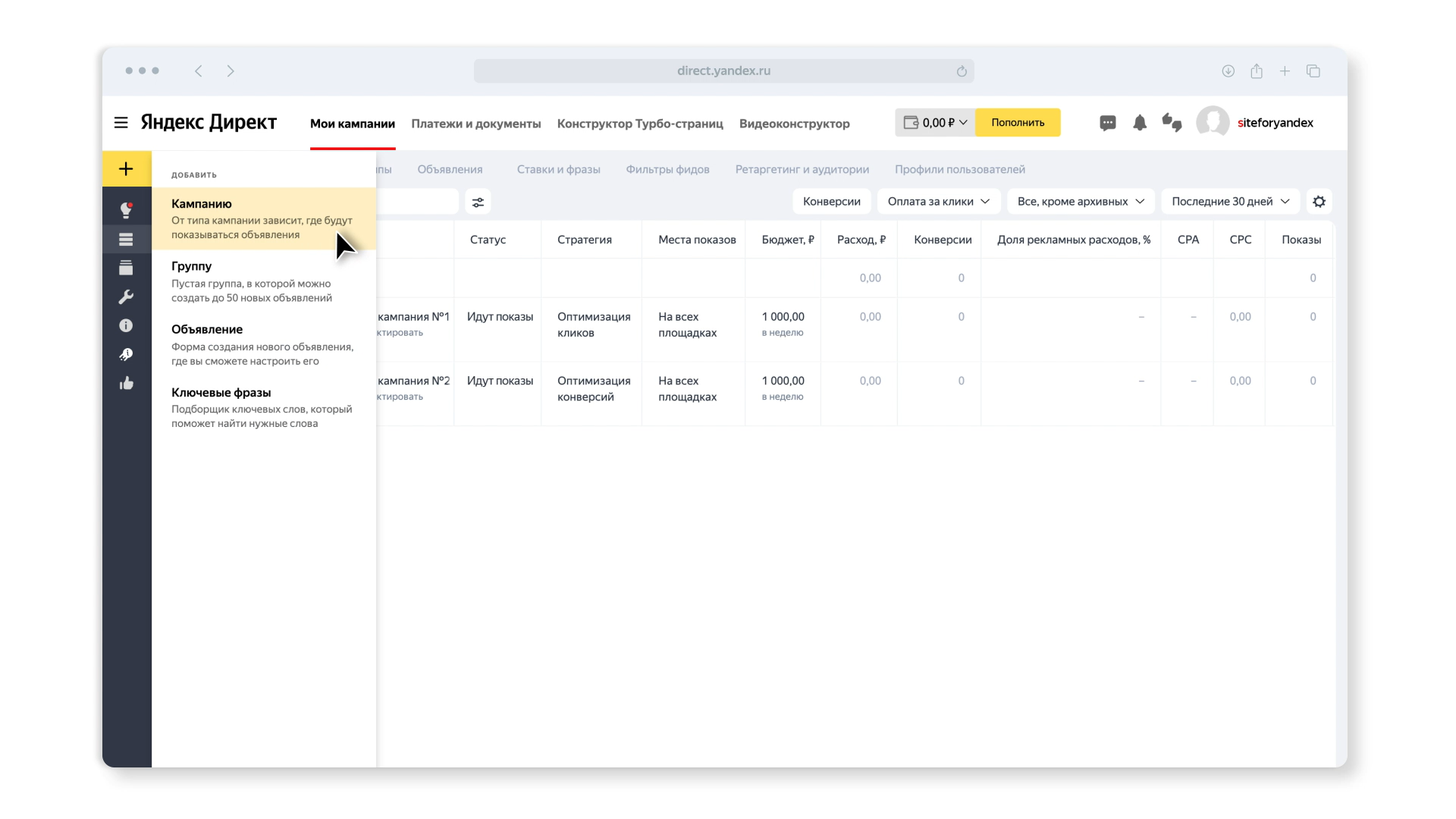Open the lightbulb recommendations sidebar icon
Image resolution: width=1456 pixels, height=819 pixels.
tap(126, 210)
